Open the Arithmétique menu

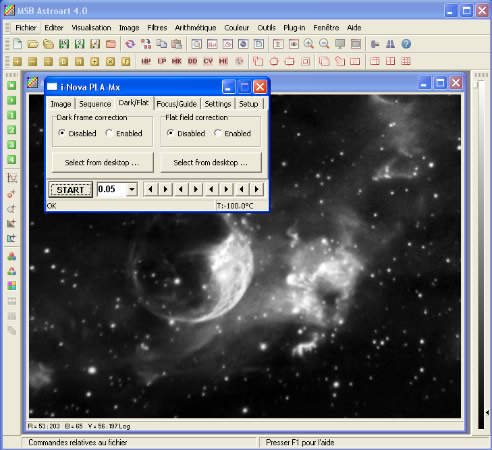(x=196, y=28)
